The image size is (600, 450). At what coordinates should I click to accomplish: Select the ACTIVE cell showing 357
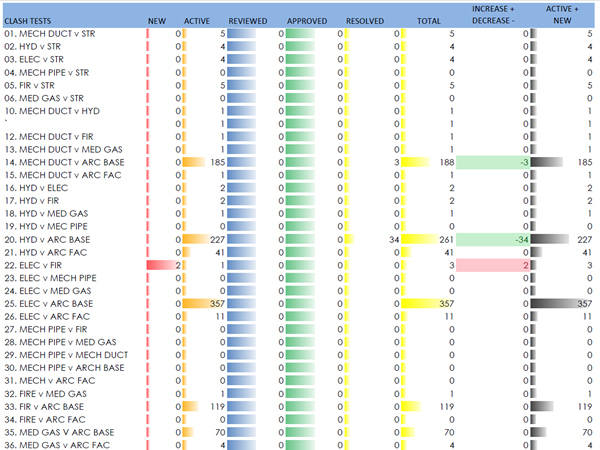point(205,304)
